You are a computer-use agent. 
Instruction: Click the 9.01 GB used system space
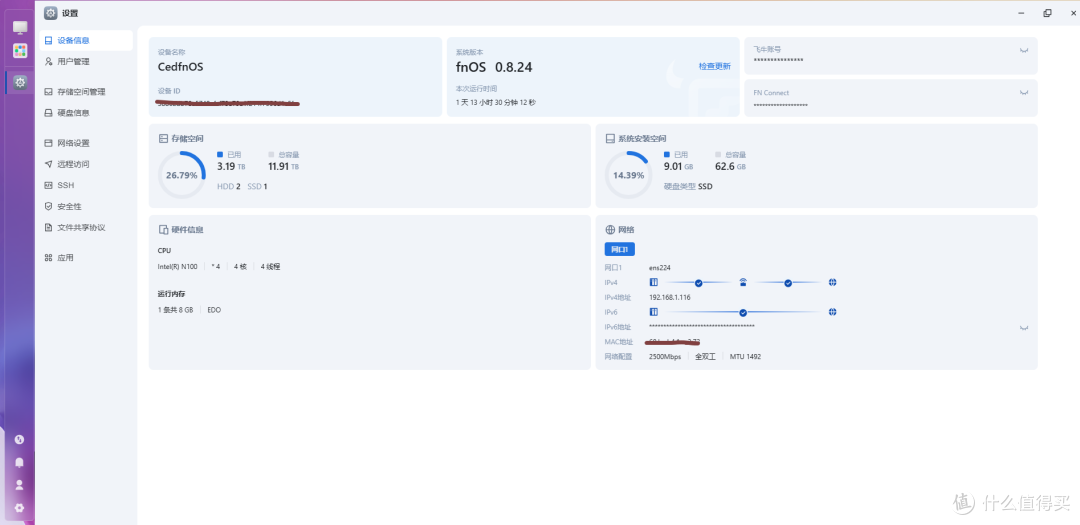pos(678,167)
